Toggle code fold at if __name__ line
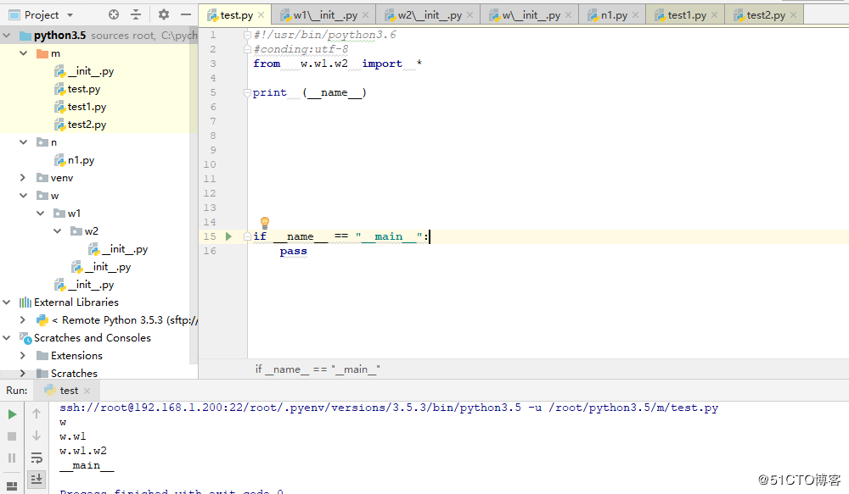This screenshot has height=494, width=849. (247, 236)
